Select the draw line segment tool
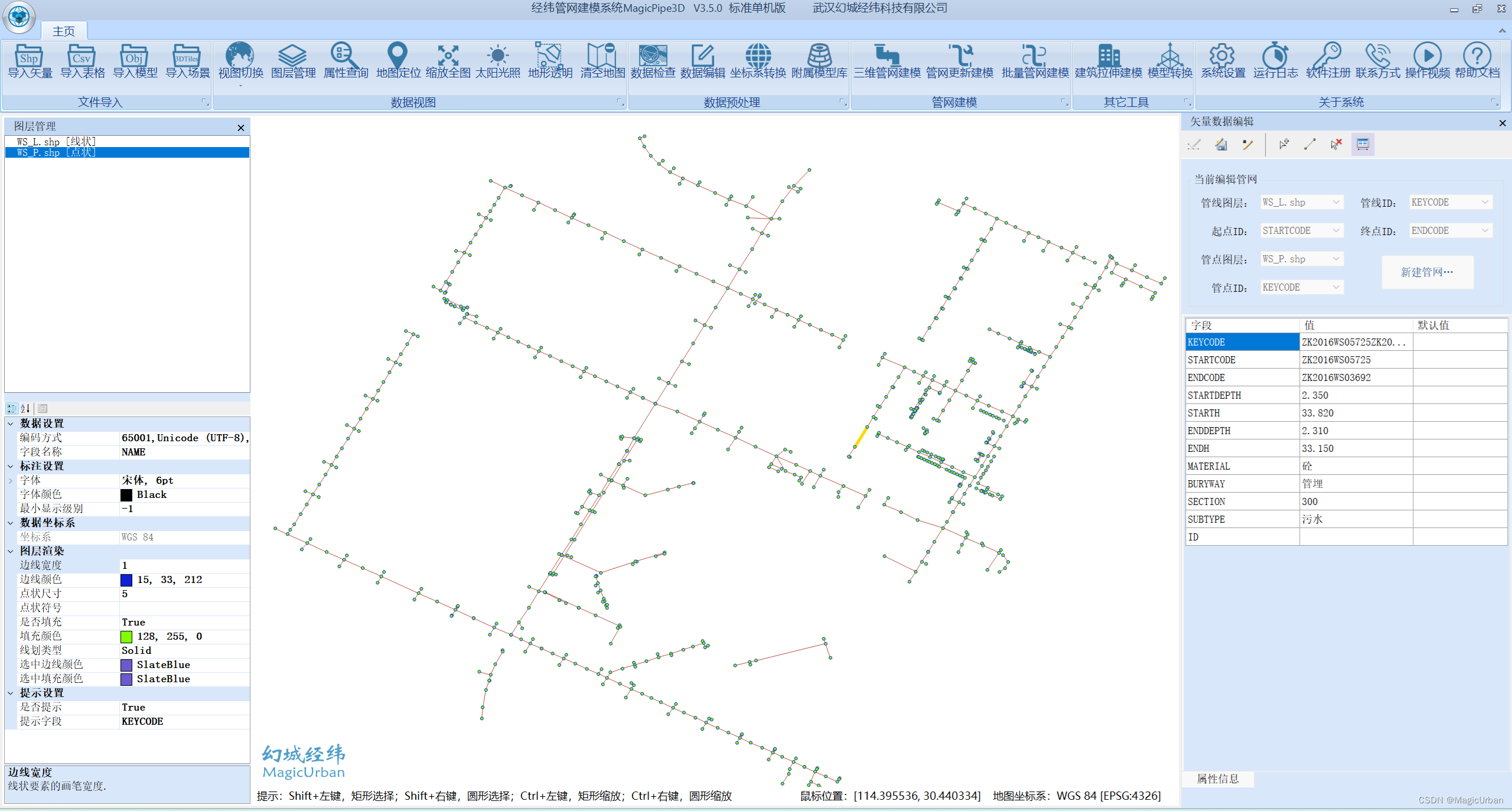Screen dimensions: 1512x811 [1309, 144]
